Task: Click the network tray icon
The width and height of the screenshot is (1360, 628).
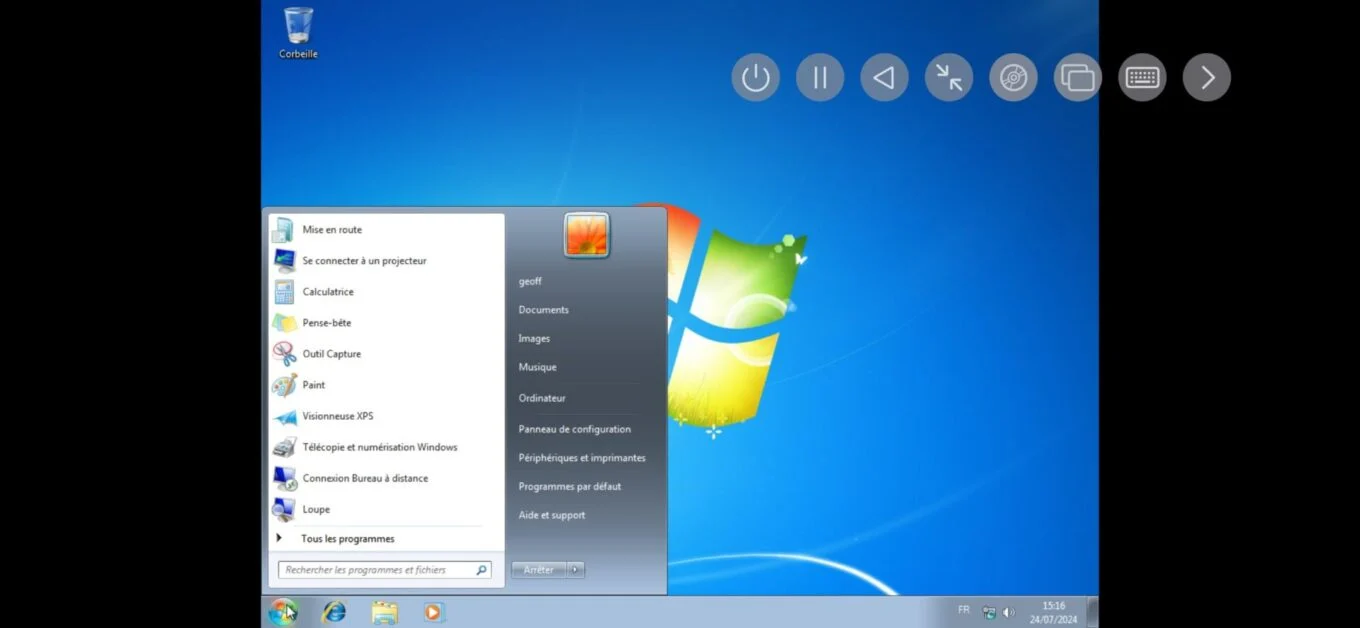Action: point(989,612)
